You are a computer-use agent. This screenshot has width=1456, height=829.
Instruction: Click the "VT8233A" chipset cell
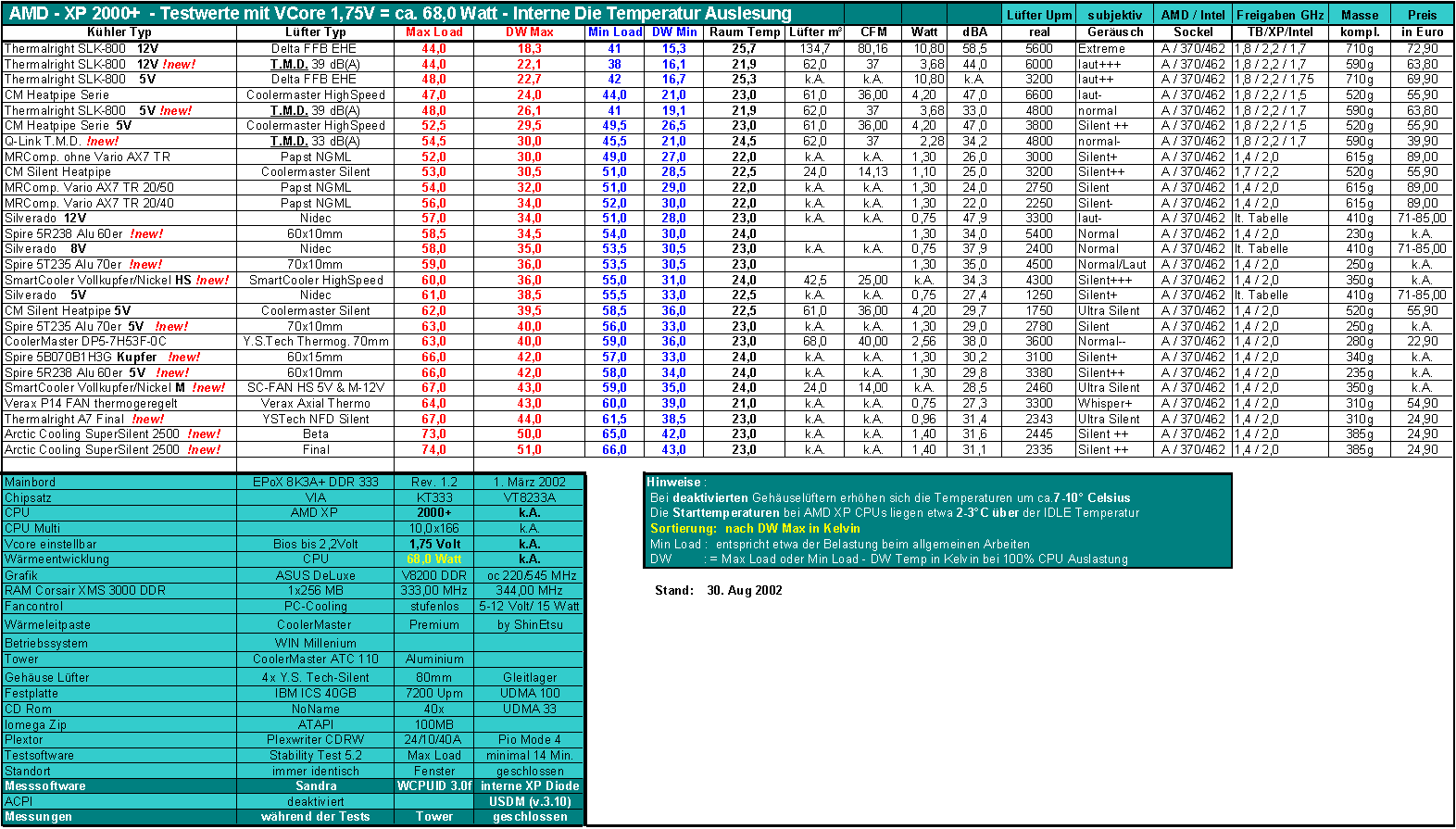(530, 497)
